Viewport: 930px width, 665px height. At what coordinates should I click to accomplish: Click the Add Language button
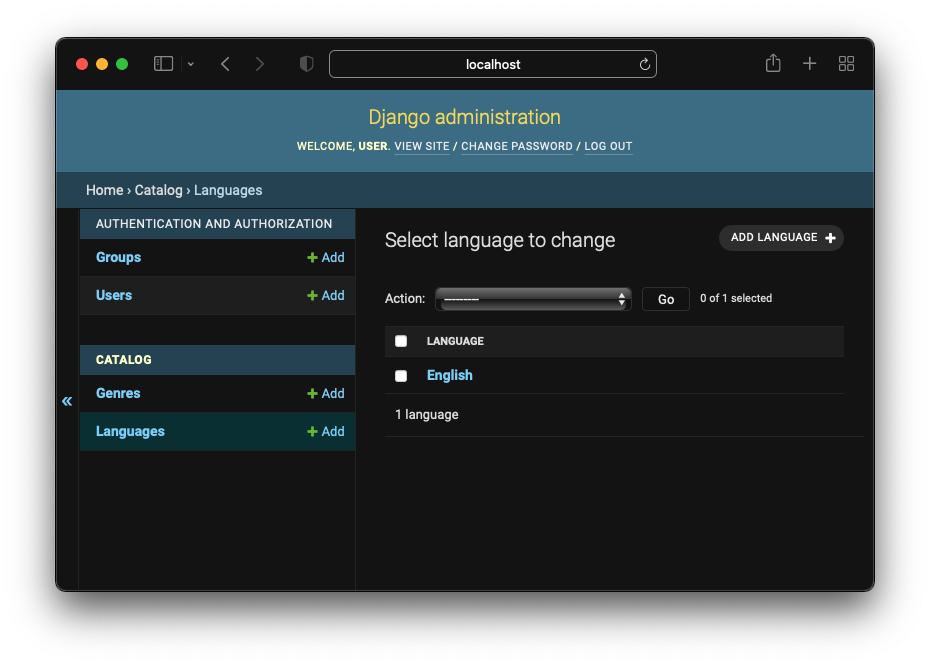tap(781, 238)
